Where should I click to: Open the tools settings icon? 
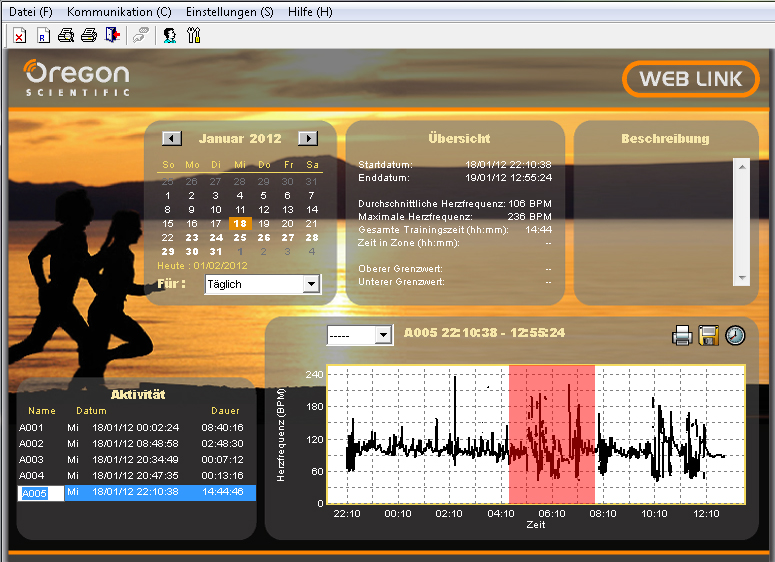pos(194,36)
